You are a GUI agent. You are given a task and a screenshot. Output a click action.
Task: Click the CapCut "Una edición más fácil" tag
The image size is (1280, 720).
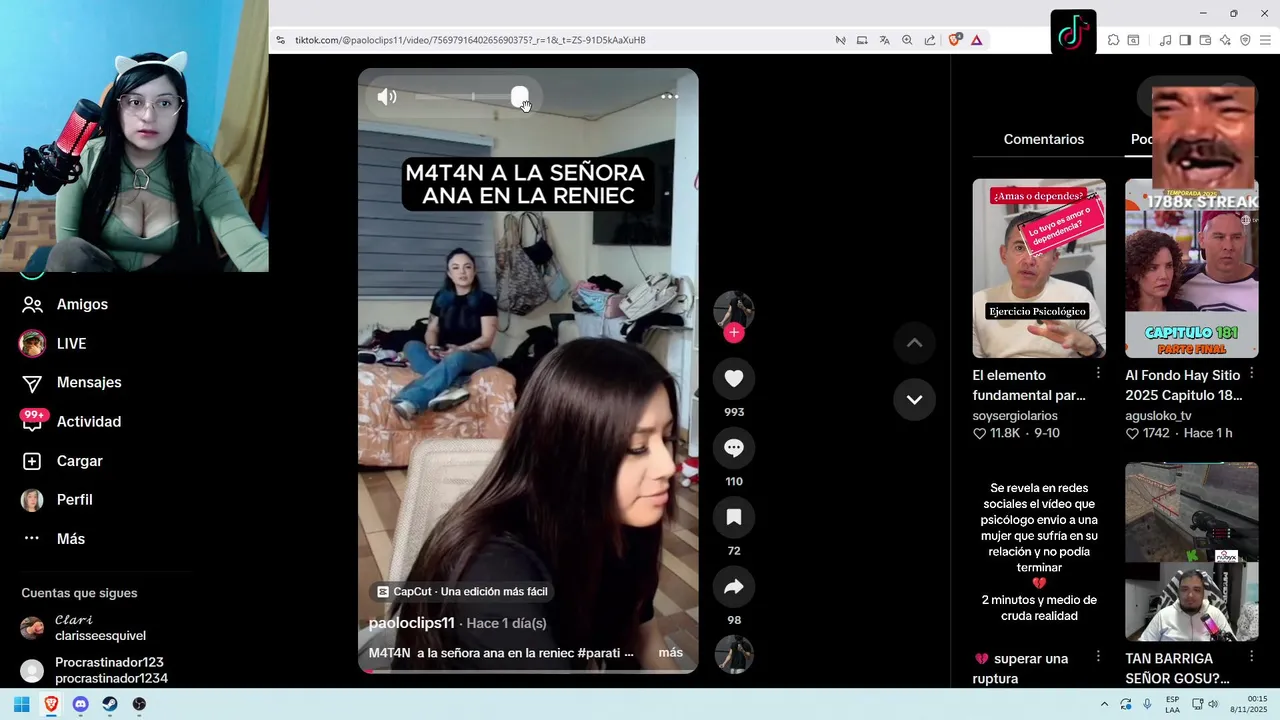[461, 591]
